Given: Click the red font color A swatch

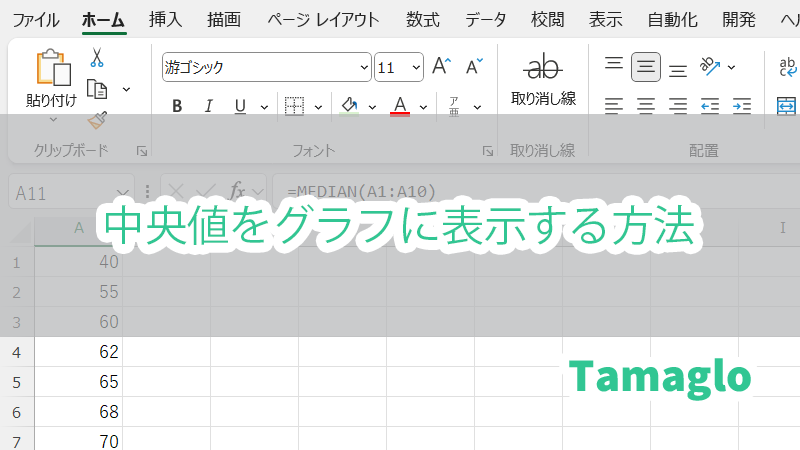Looking at the screenshot, I should pos(400,105).
